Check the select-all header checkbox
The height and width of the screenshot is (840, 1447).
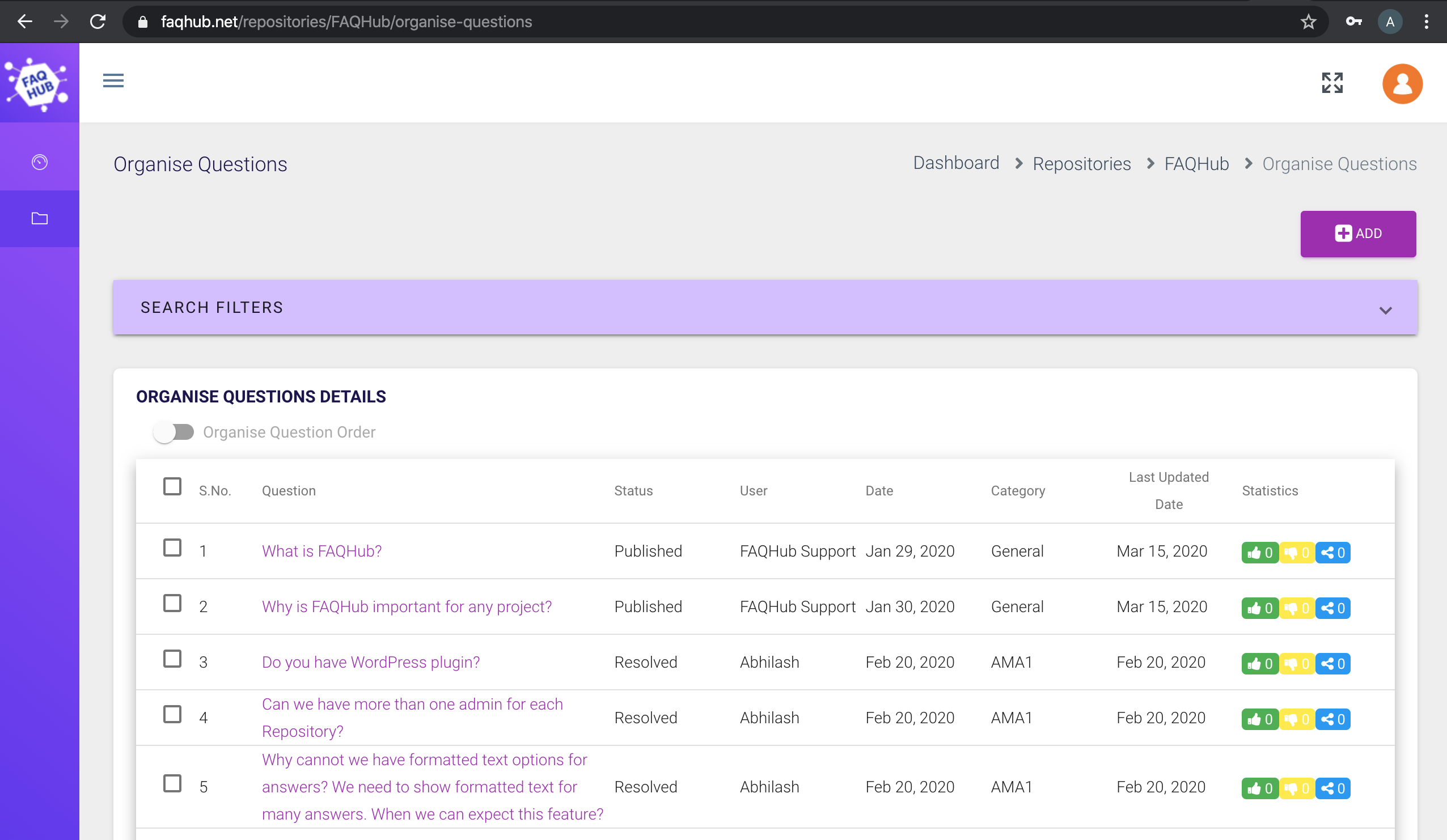pos(172,486)
